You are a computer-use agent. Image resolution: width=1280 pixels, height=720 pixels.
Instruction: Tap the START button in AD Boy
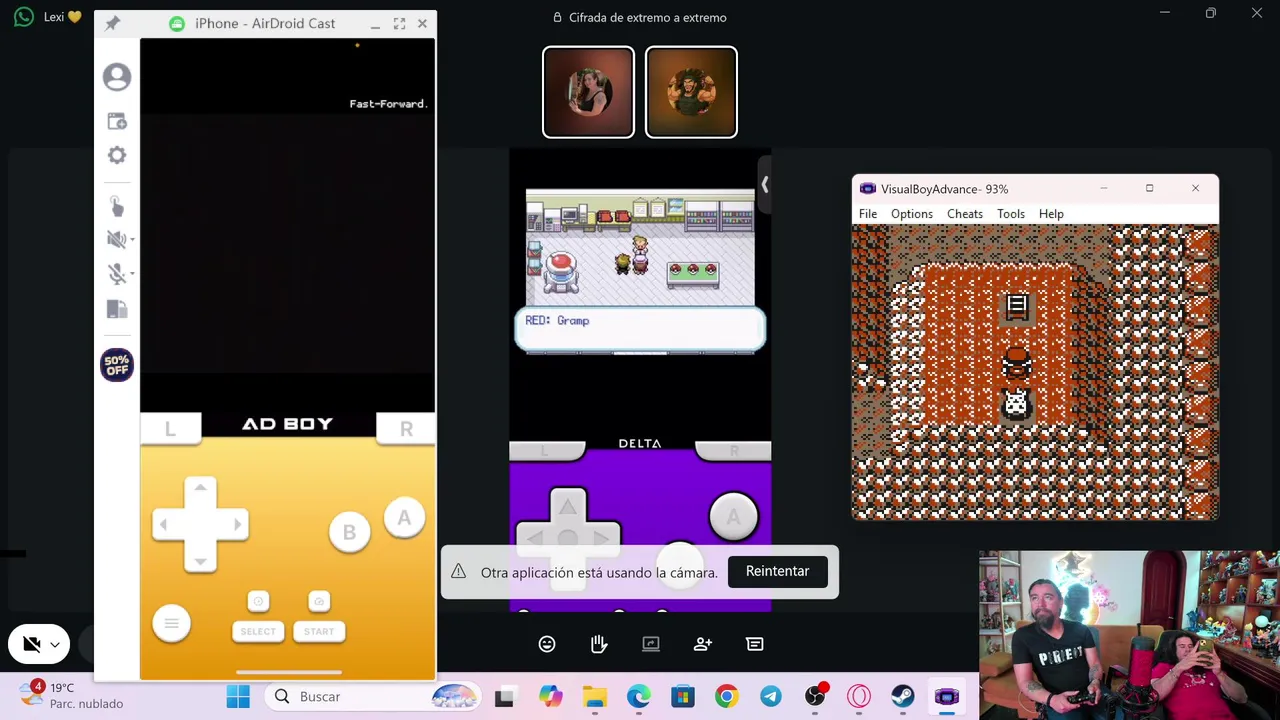coord(319,631)
